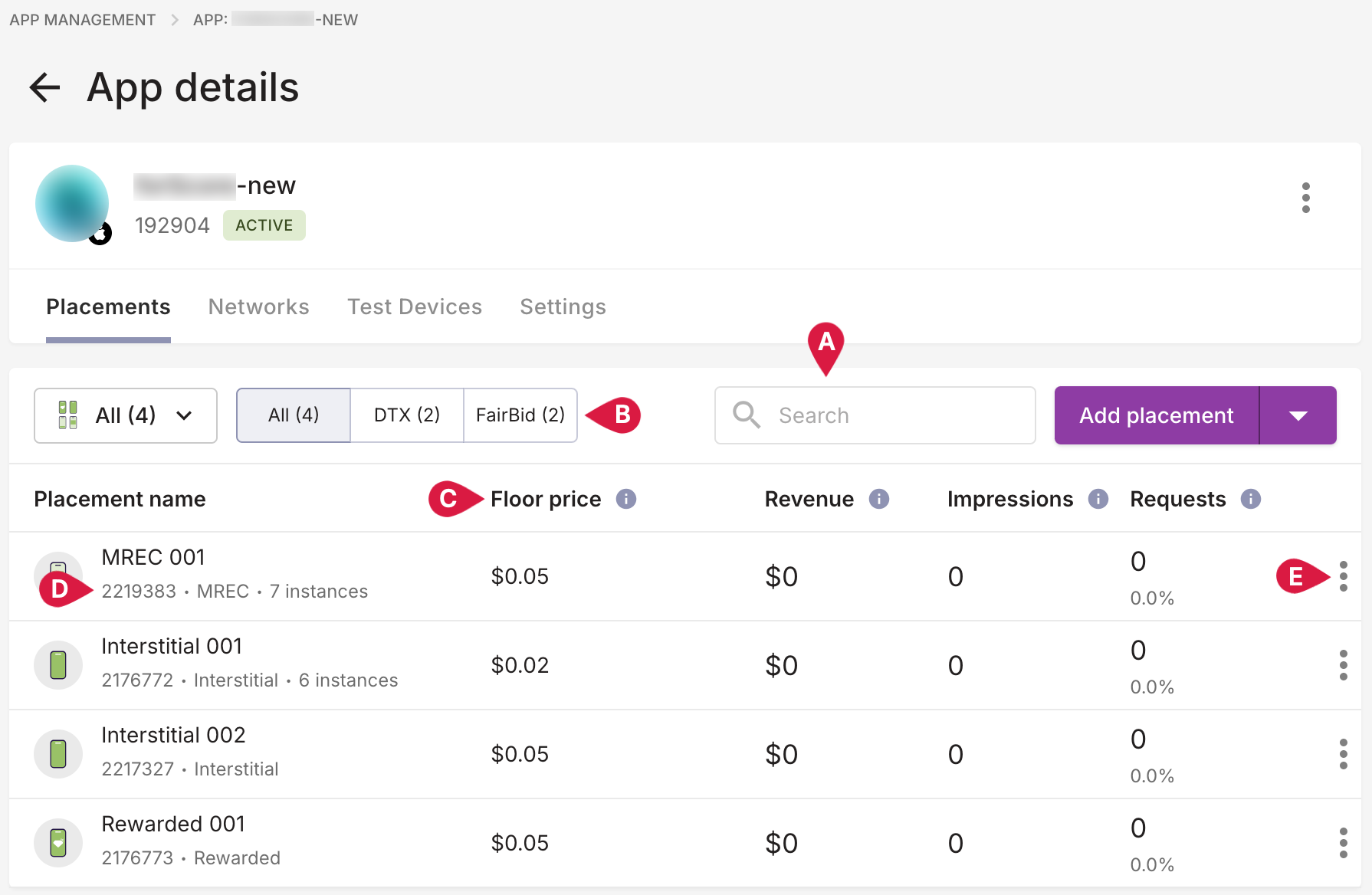Open the Test Devices tab
The image size is (1372, 895).
pos(415,307)
